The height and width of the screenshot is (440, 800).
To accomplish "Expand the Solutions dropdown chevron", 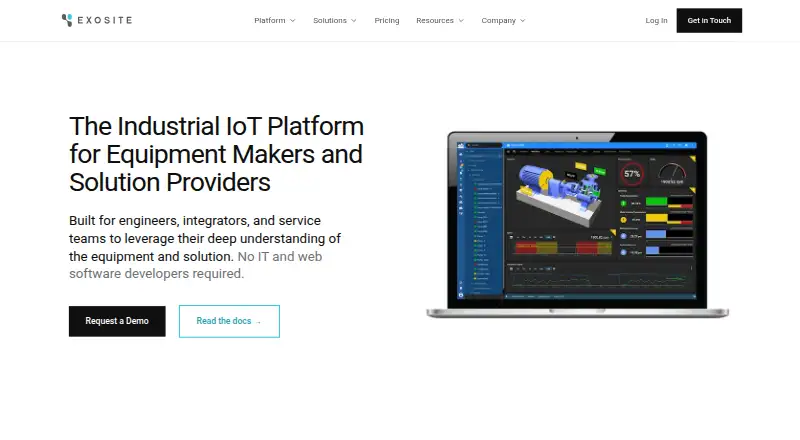I will (354, 20).
